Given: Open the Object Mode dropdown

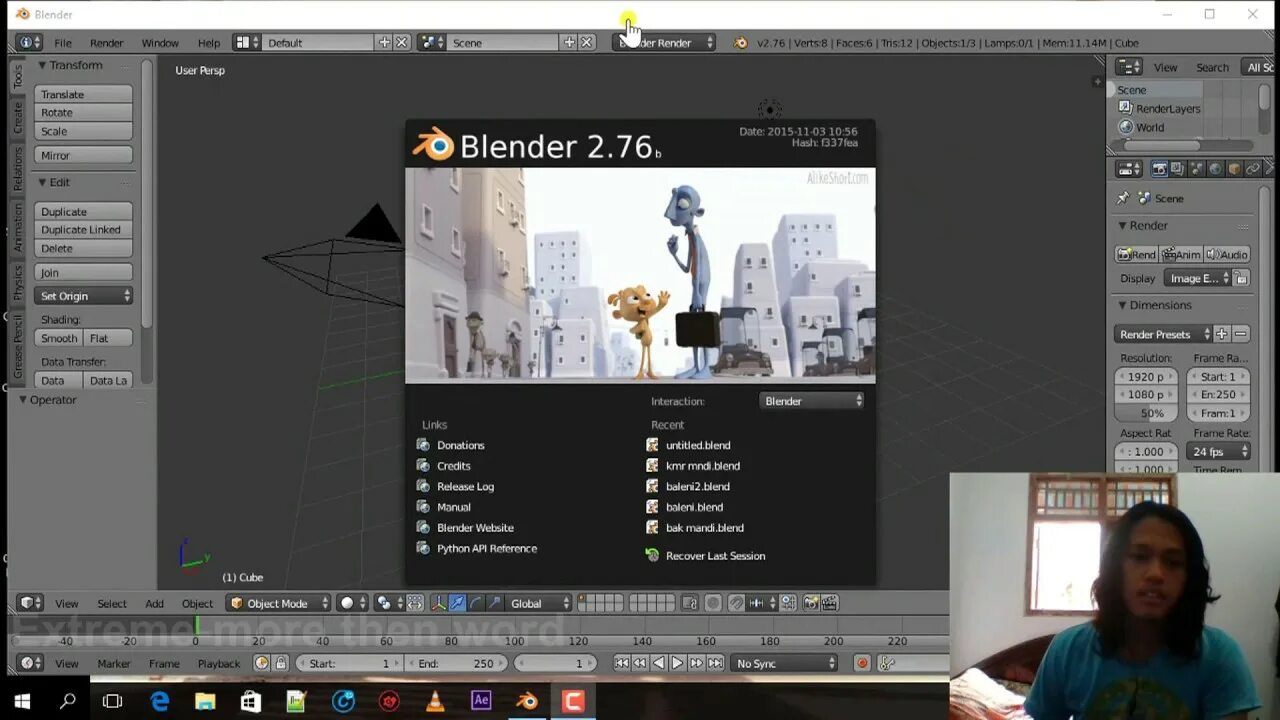Looking at the screenshot, I should 278,603.
